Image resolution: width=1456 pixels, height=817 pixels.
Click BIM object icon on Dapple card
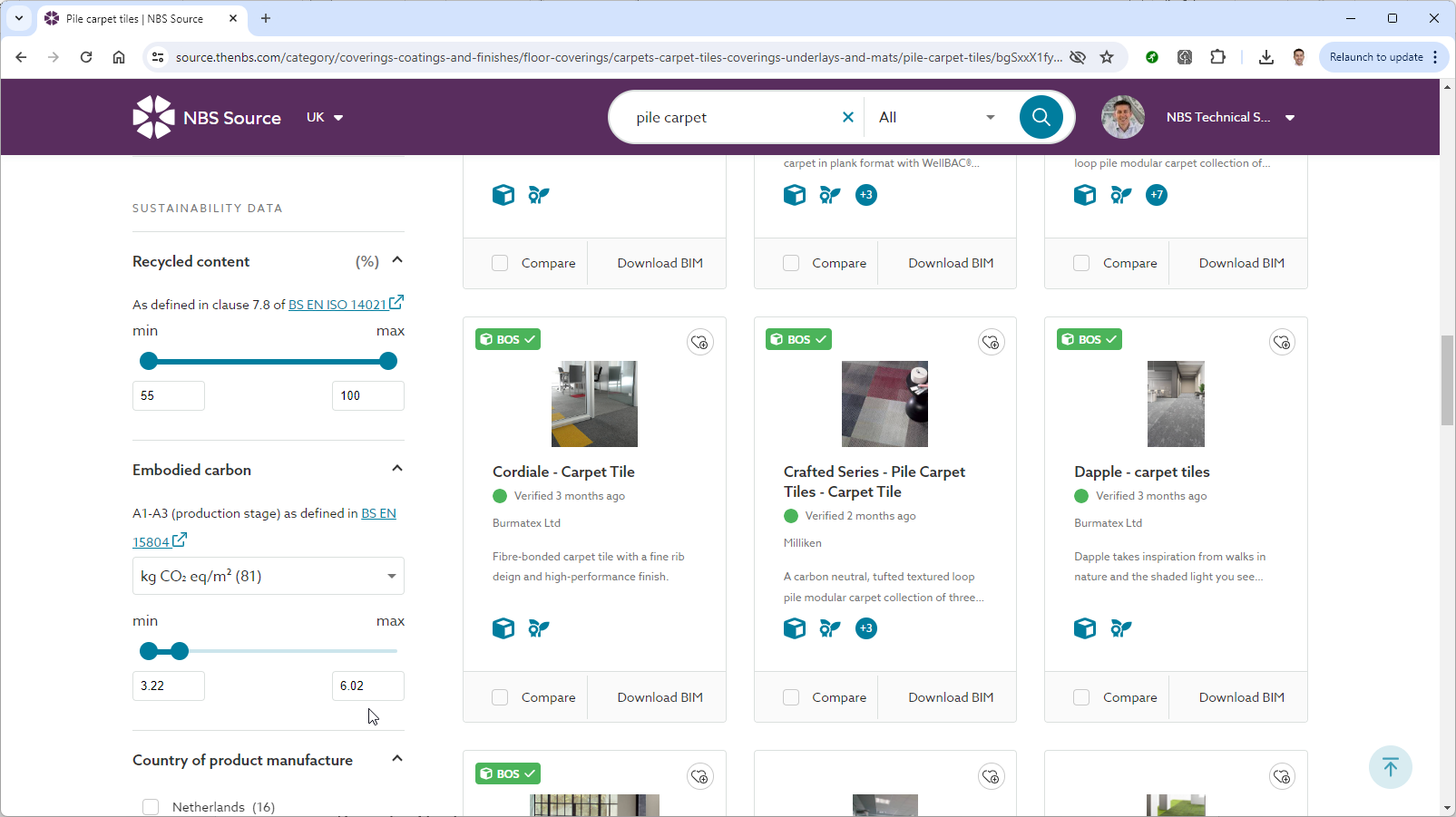click(1085, 628)
